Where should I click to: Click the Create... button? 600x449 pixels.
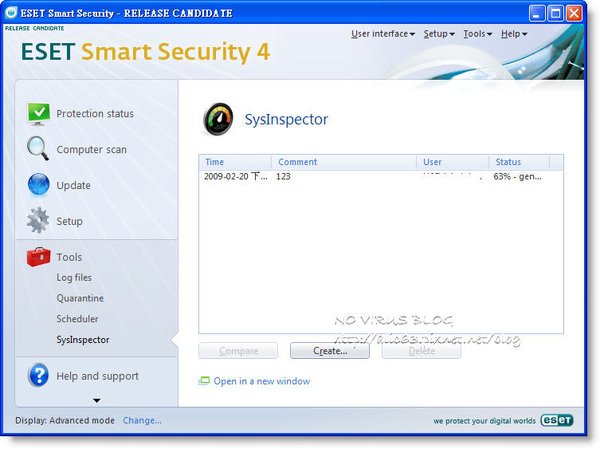(330, 351)
